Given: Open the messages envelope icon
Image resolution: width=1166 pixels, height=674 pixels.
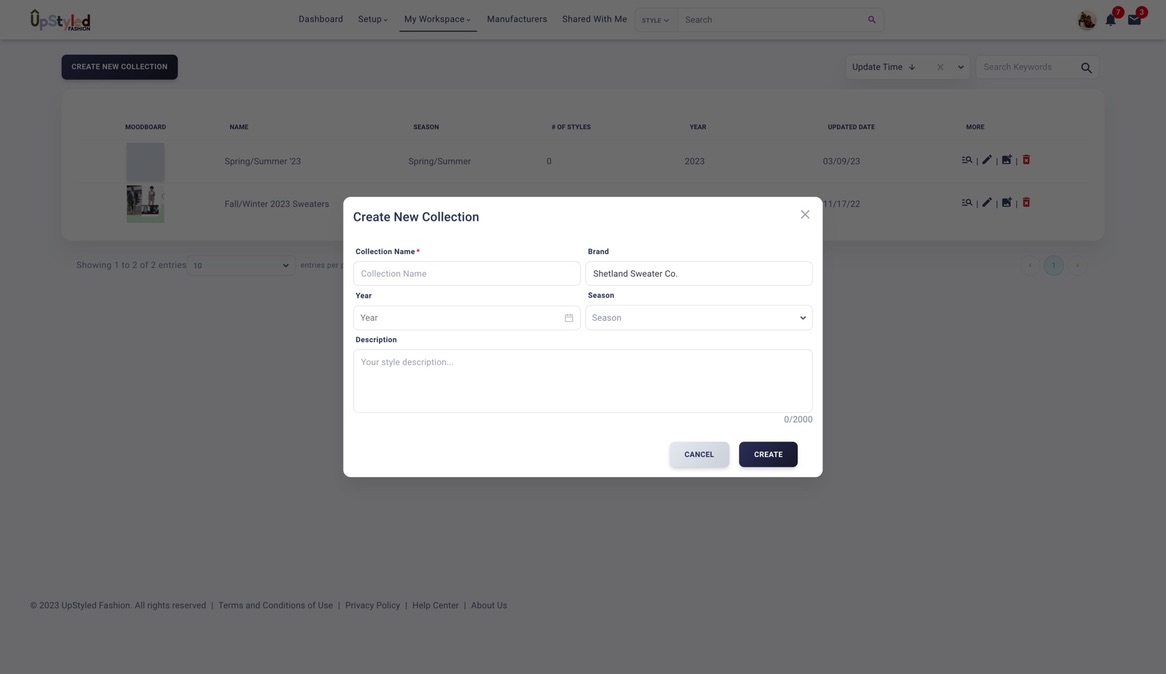Looking at the screenshot, I should coord(1134,20).
